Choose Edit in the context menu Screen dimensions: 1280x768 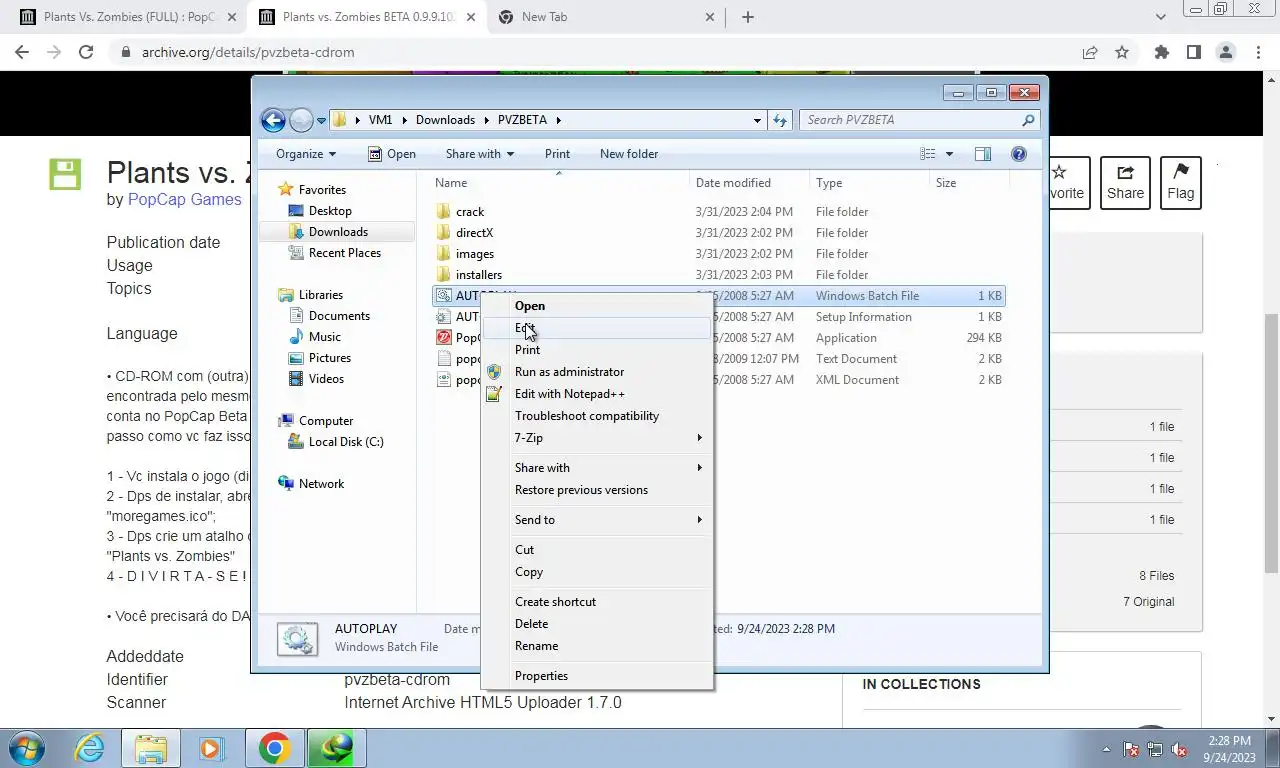(597, 328)
